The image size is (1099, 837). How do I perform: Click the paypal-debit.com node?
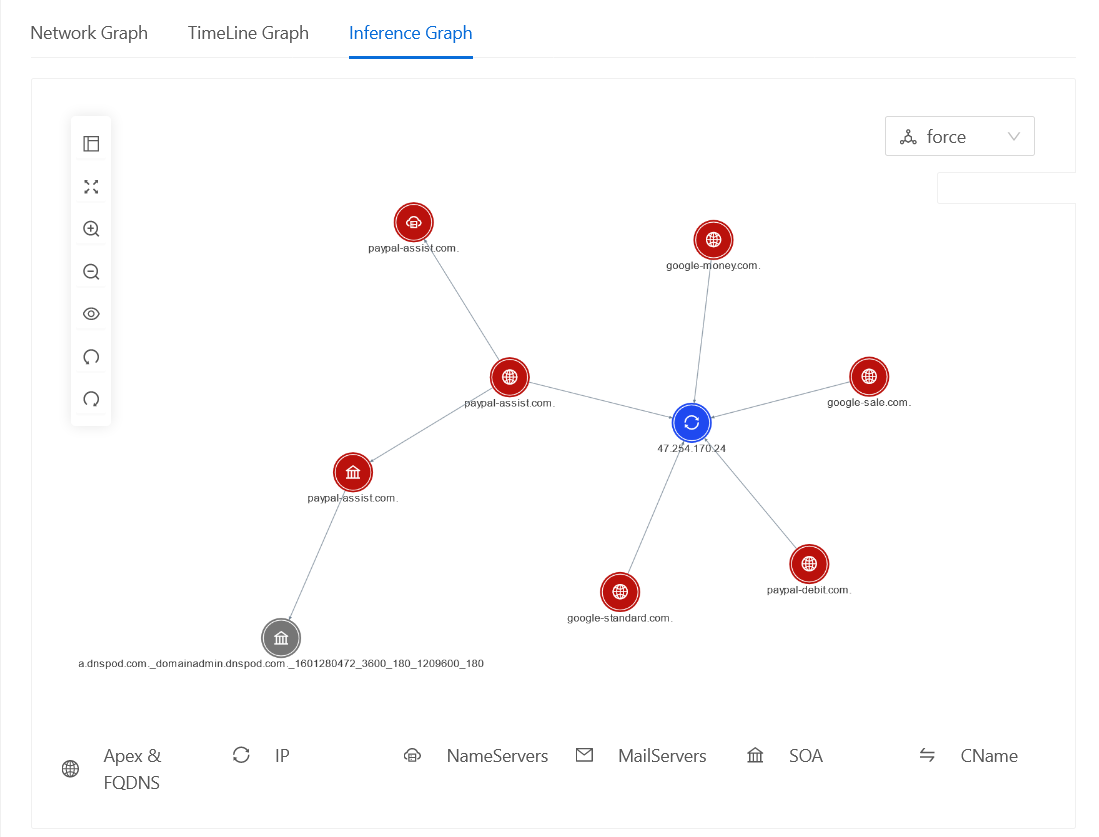[x=808, y=564]
